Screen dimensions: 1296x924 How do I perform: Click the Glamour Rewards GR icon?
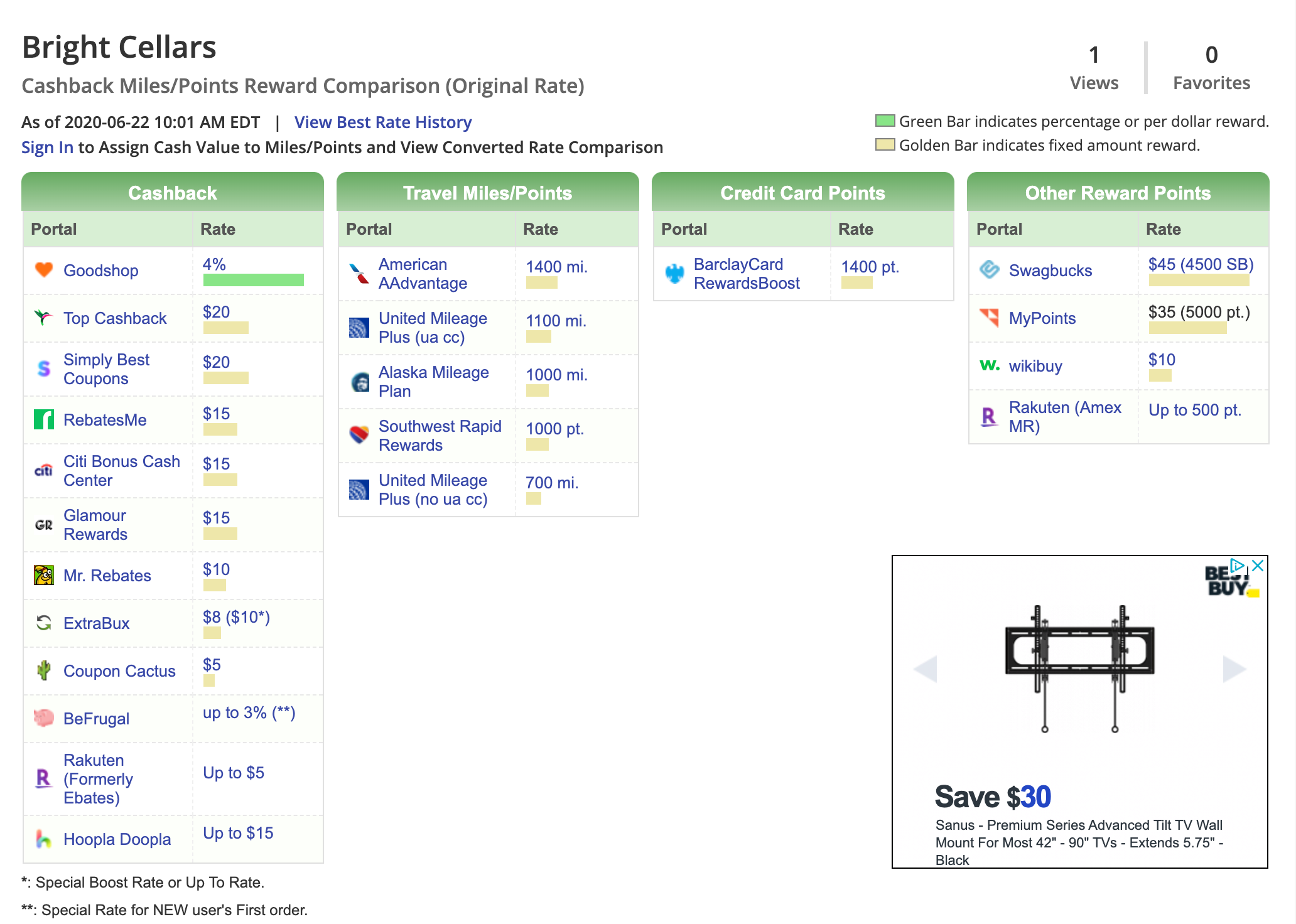[x=44, y=525]
